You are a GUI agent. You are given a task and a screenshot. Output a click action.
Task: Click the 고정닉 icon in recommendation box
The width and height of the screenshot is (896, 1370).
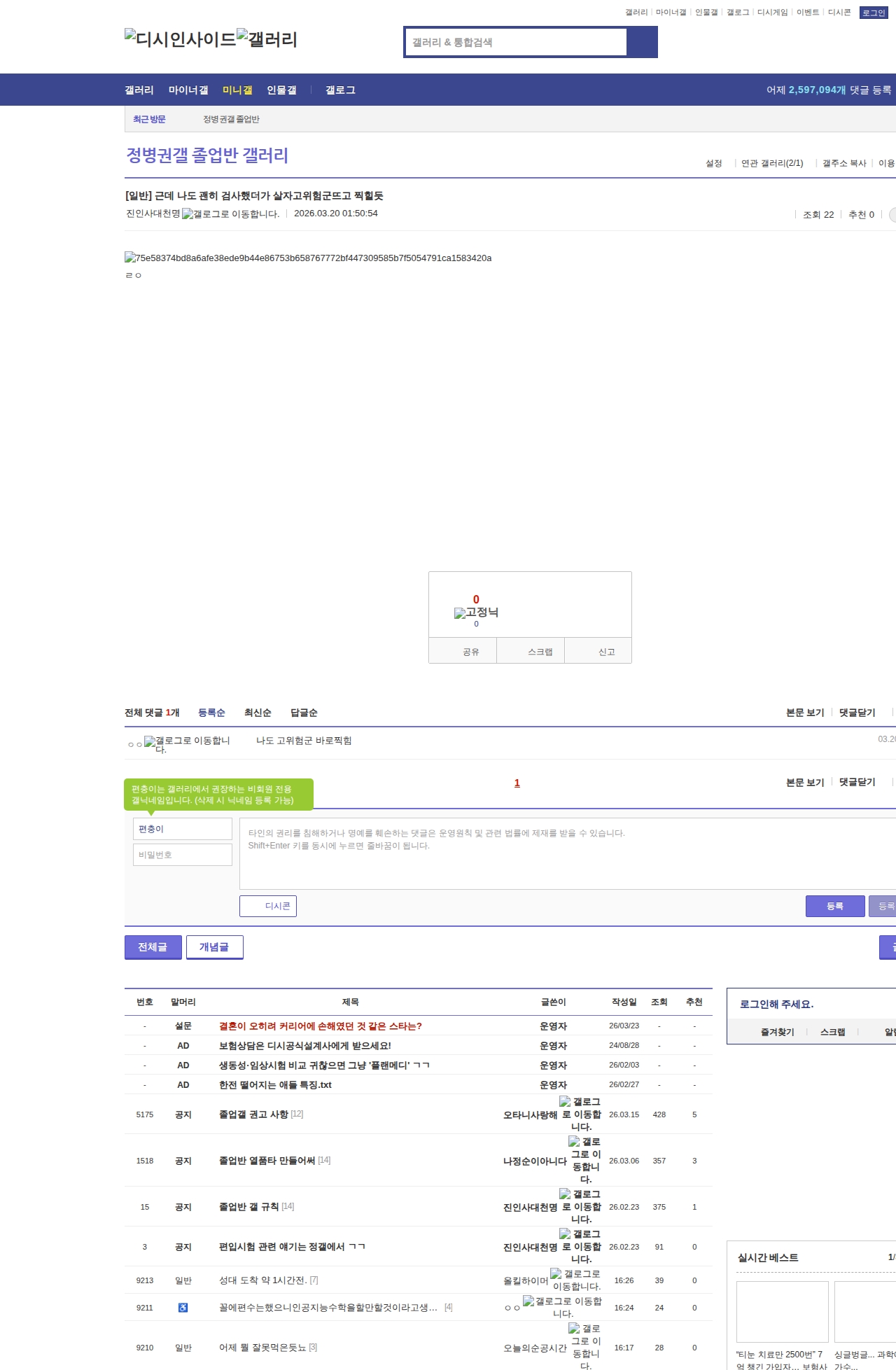pyautogui.click(x=476, y=613)
